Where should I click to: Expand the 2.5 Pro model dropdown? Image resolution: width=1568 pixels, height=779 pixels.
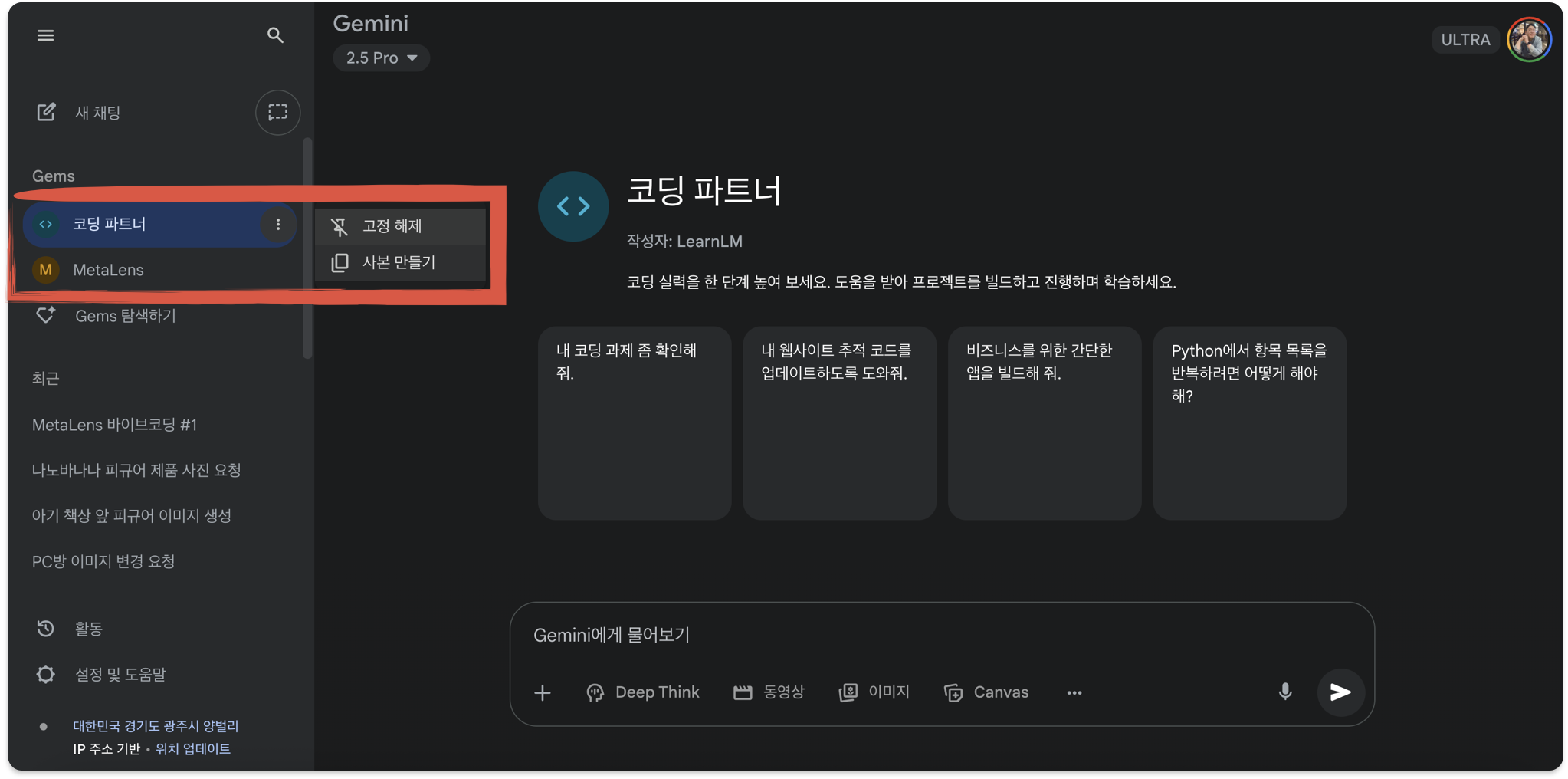click(x=381, y=58)
